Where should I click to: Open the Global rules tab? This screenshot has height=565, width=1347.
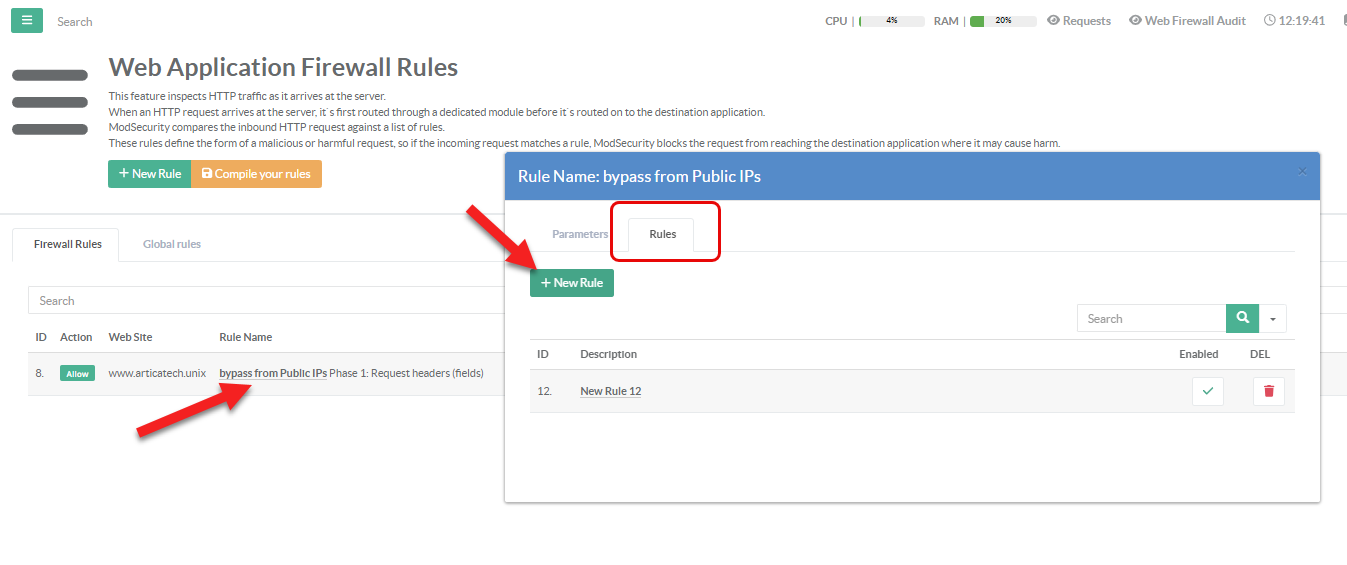click(171, 244)
